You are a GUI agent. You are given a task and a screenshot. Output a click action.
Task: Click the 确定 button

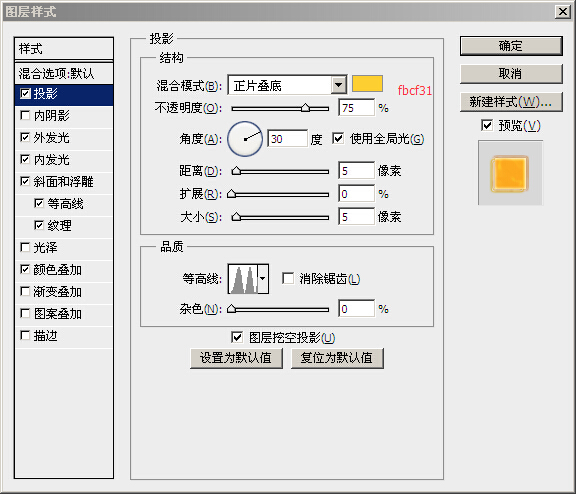pos(511,46)
